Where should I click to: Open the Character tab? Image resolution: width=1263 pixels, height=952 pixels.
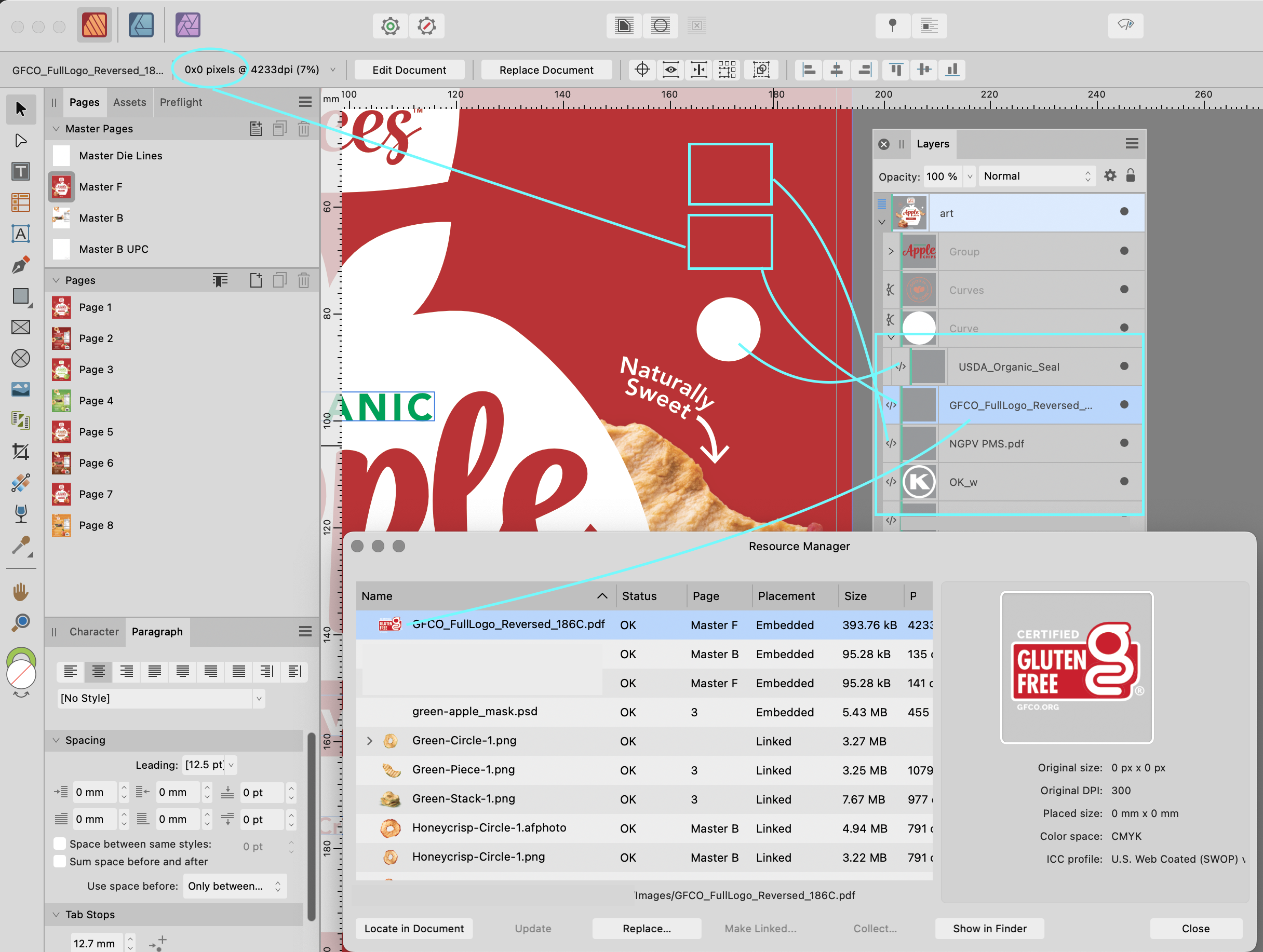point(93,631)
